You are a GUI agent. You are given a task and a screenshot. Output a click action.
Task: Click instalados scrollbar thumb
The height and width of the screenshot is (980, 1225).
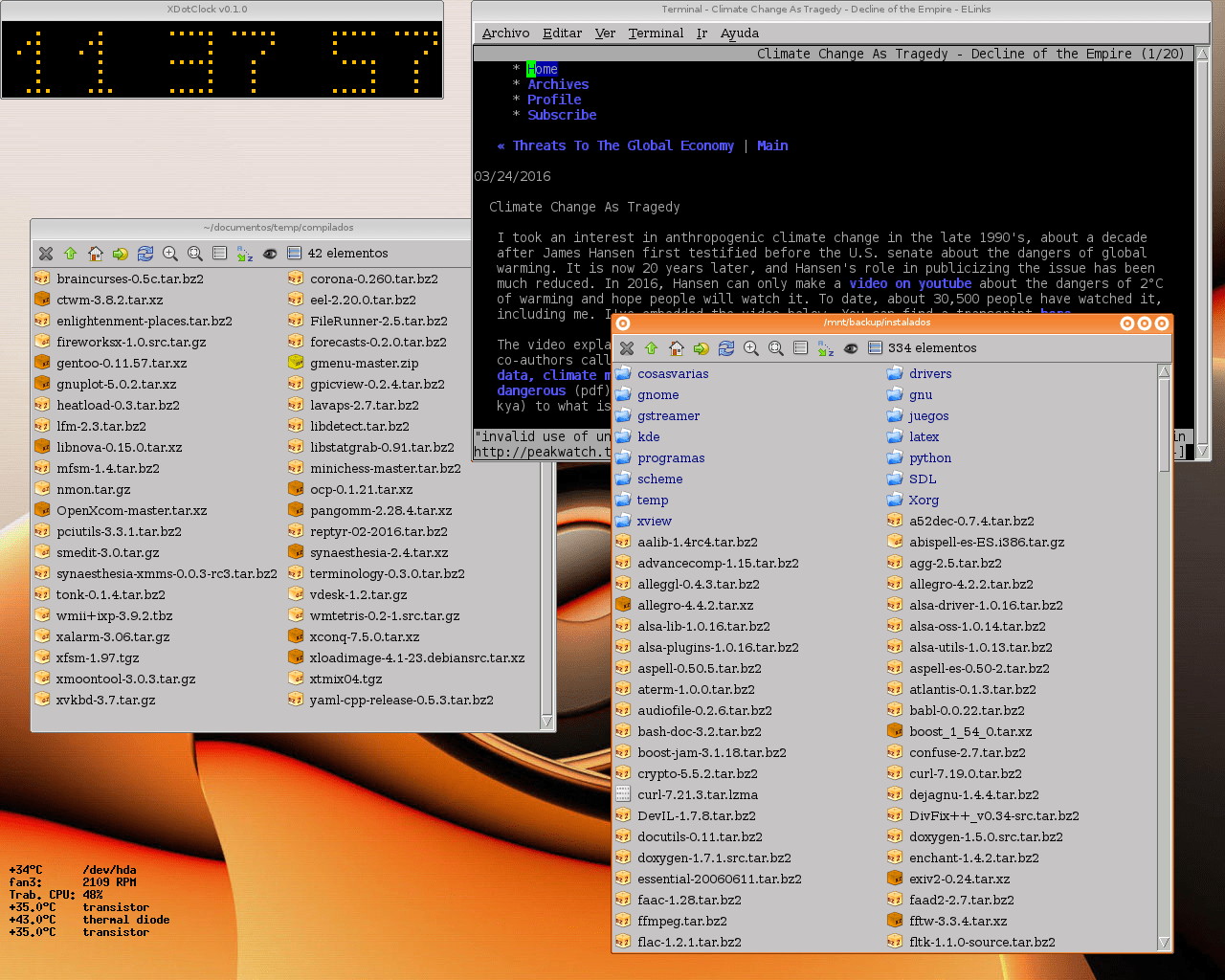click(x=1164, y=425)
